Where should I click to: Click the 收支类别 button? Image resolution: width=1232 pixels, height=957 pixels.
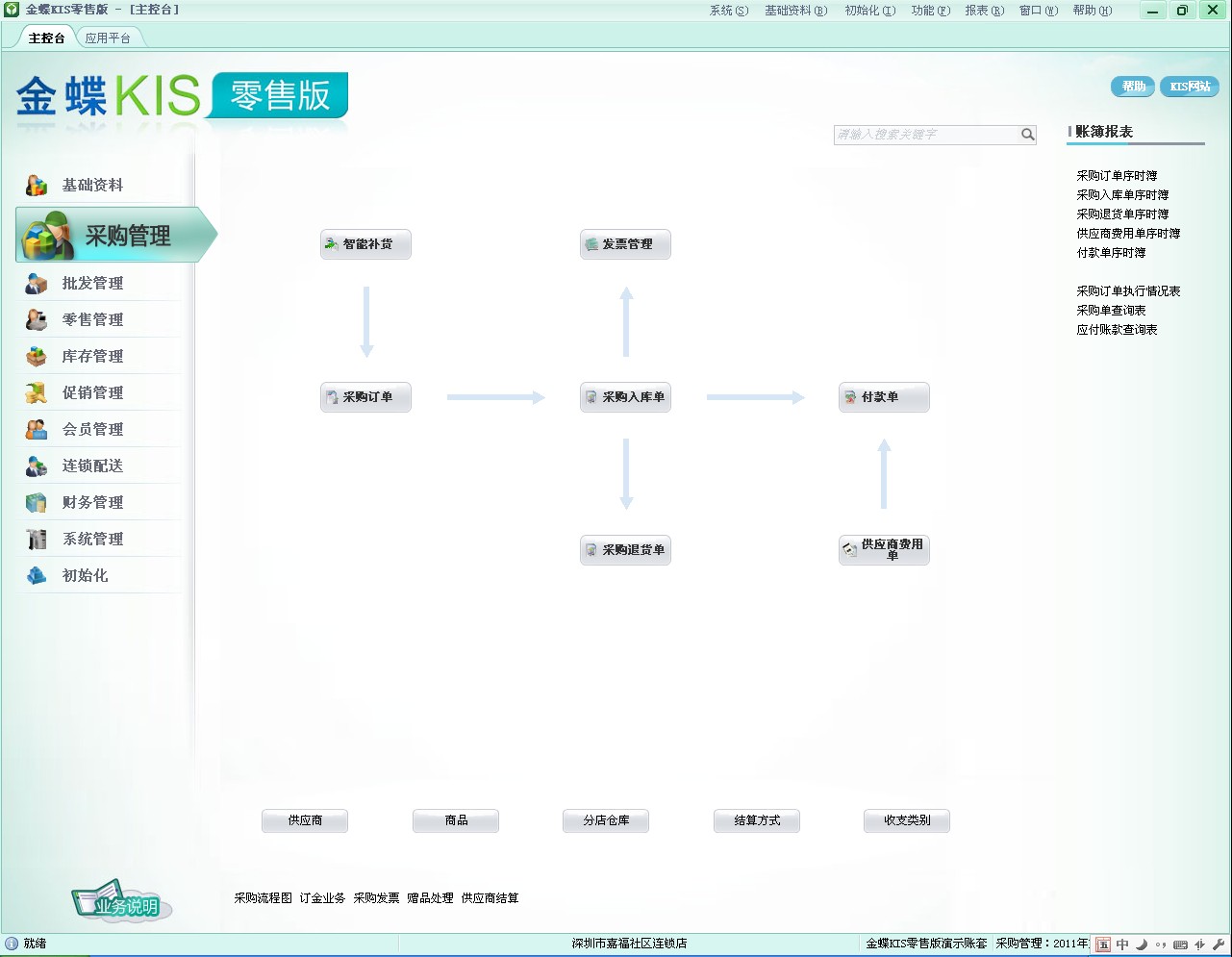click(907, 820)
